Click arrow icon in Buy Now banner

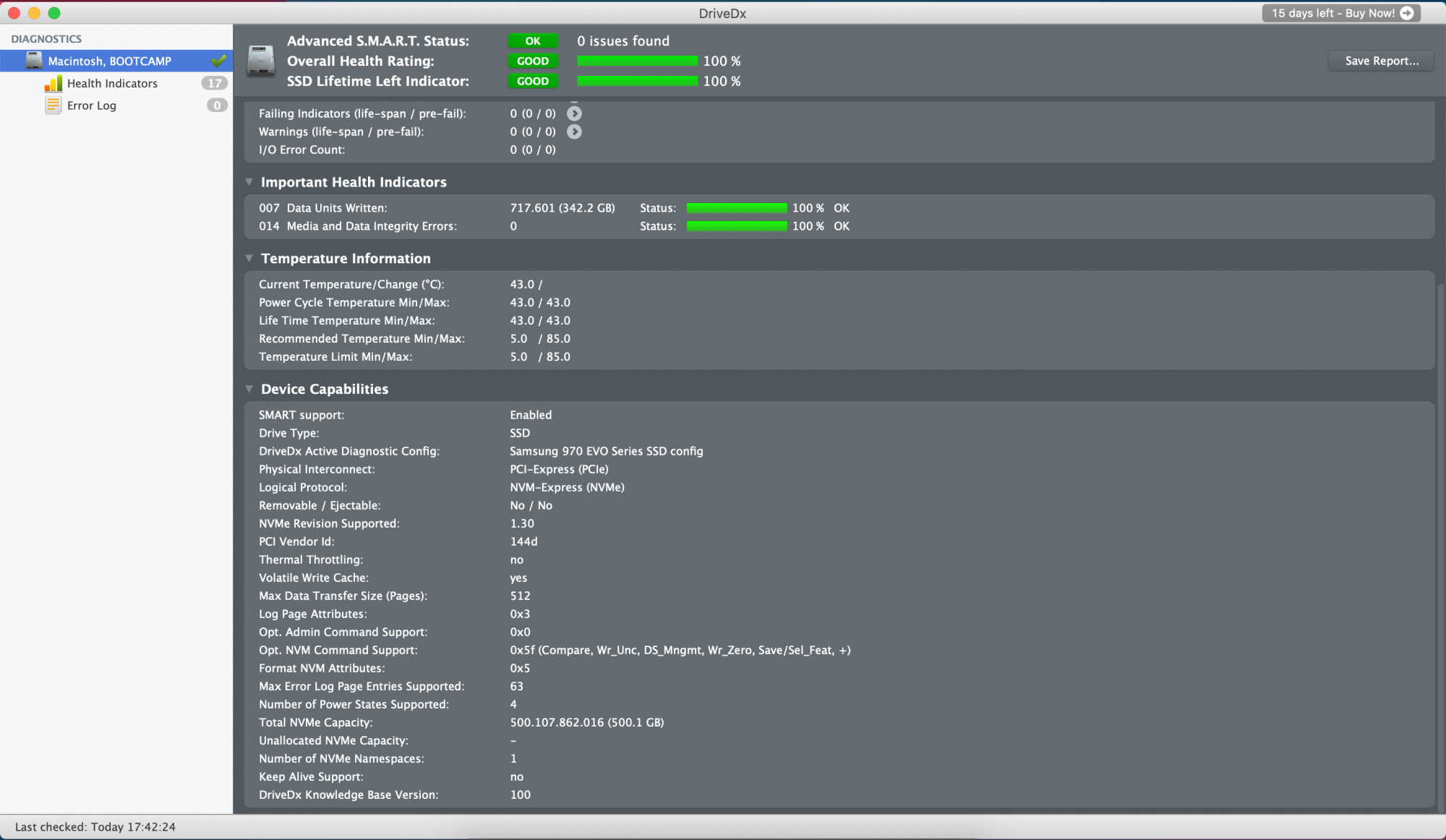tap(1407, 13)
